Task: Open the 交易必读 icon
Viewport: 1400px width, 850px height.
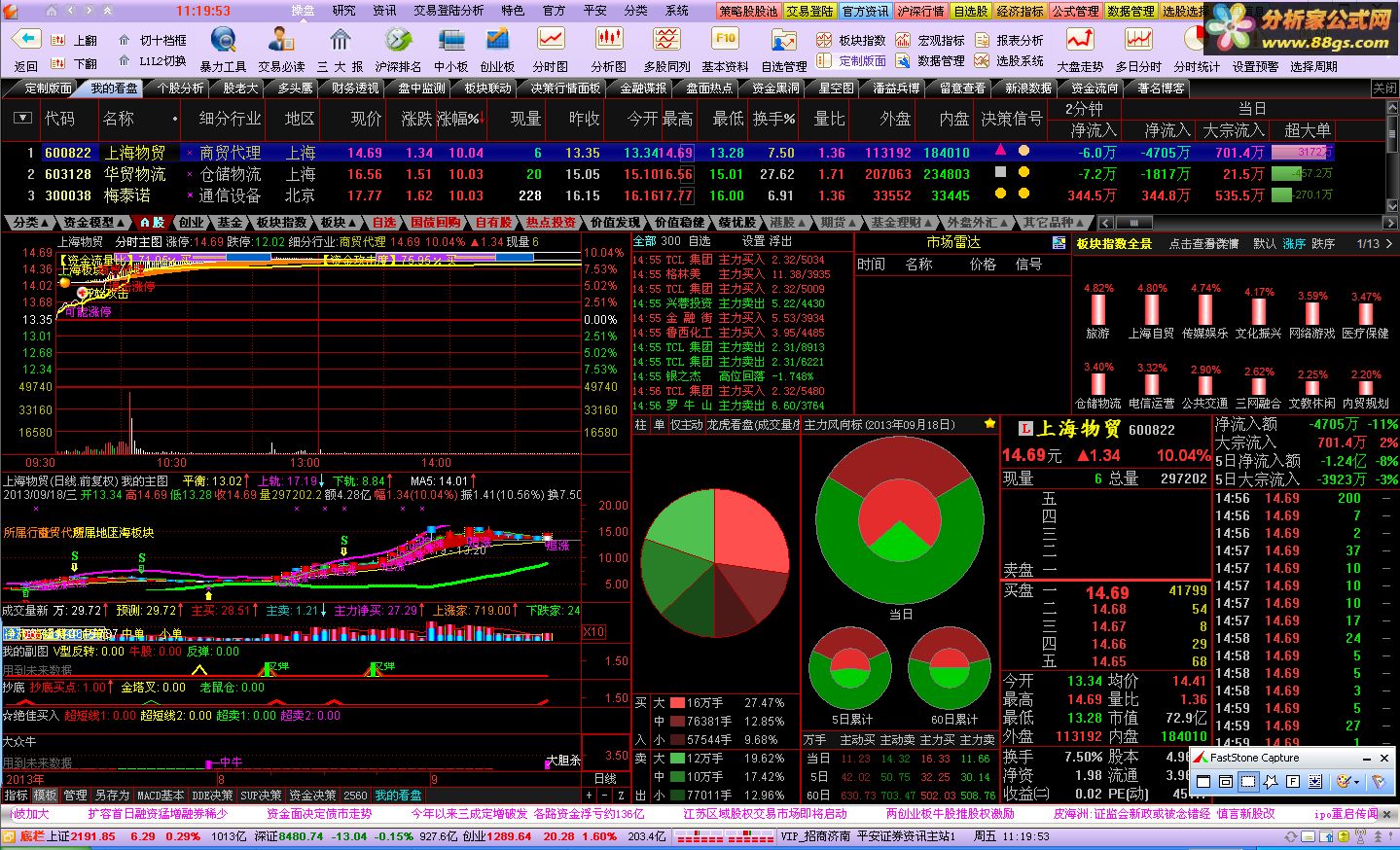Action: pos(282,40)
